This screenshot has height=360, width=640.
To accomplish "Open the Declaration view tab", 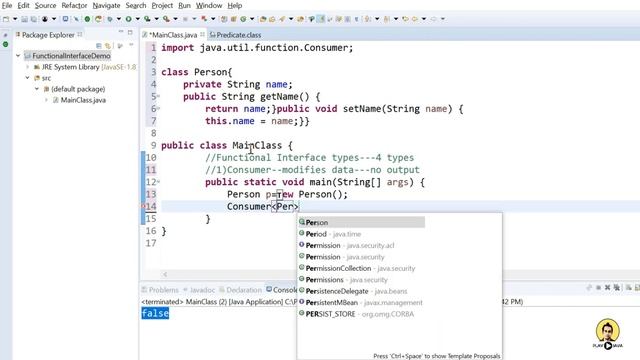I will (x=240, y=290).
